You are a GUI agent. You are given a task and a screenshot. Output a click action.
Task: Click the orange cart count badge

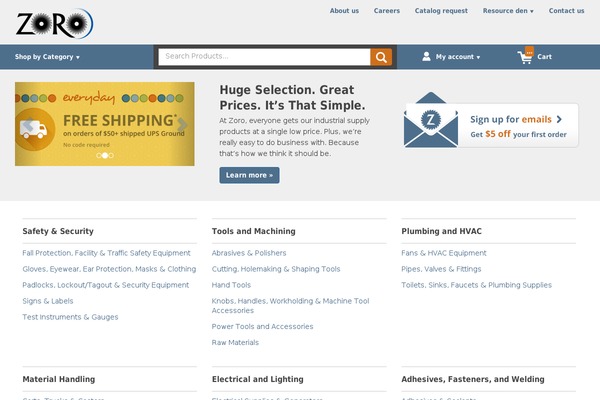(x=529, y=51)
